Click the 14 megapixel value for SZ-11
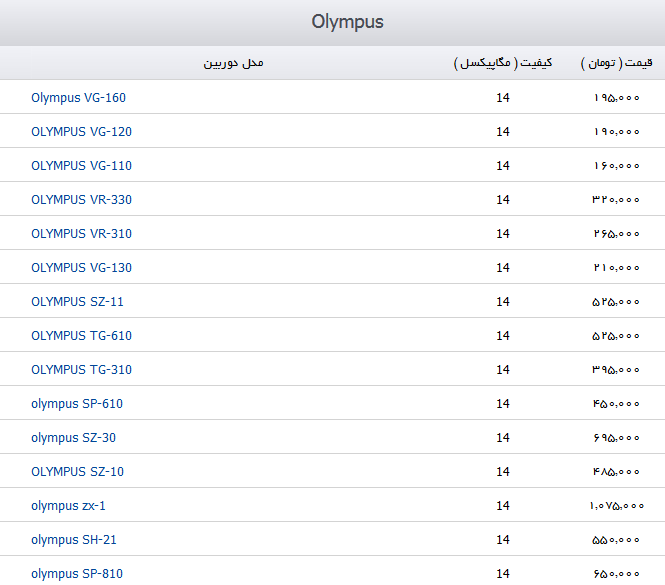665x585 pixels. 503,302
